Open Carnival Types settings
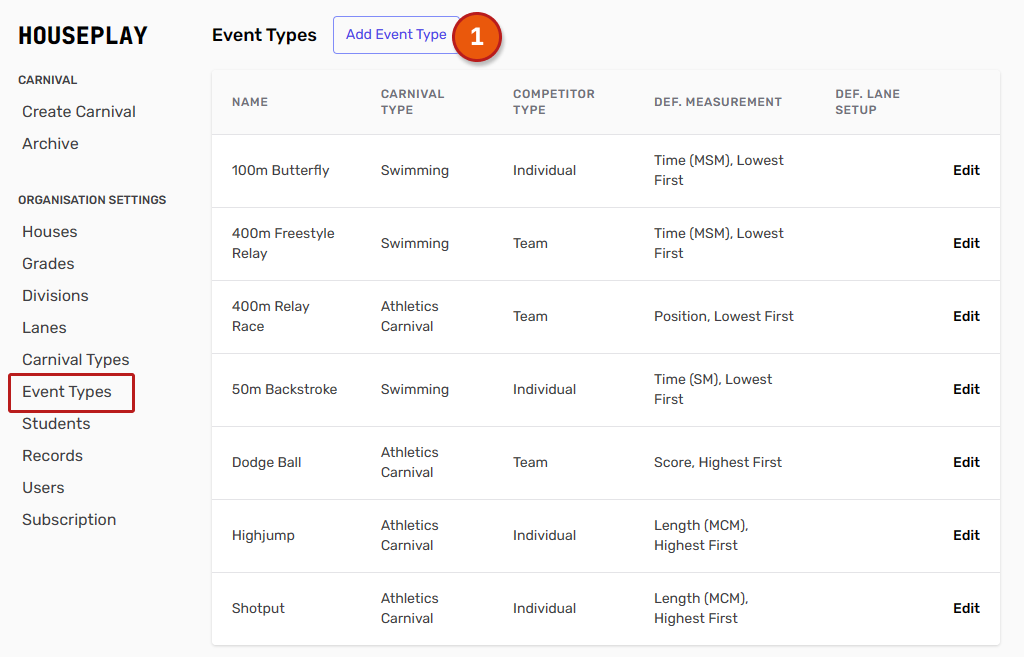 pyautogui.click(x=75, y=360)
